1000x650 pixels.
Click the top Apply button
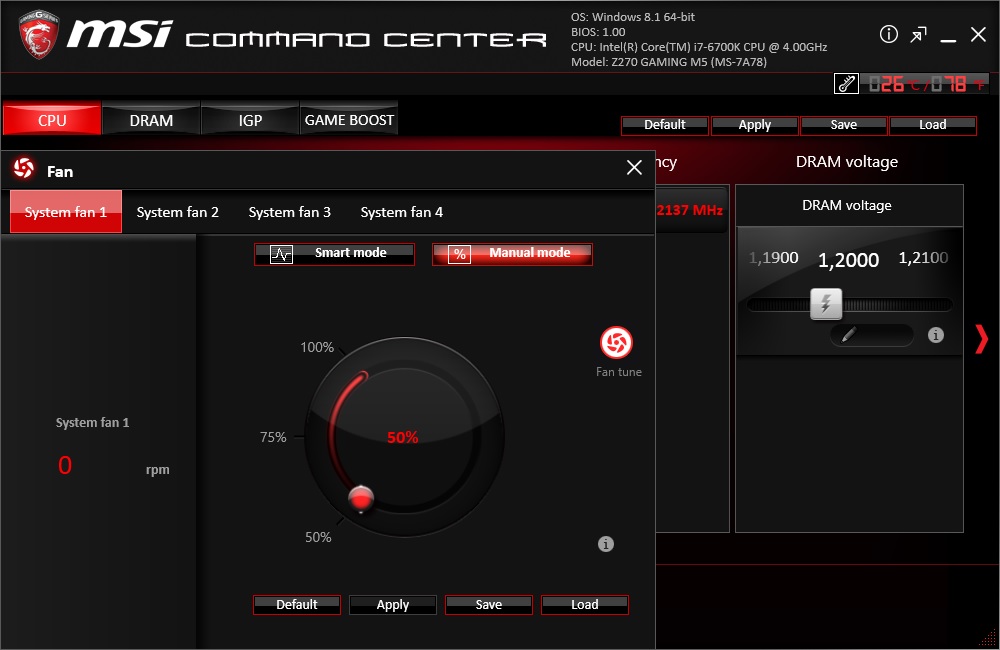(754, 125)
